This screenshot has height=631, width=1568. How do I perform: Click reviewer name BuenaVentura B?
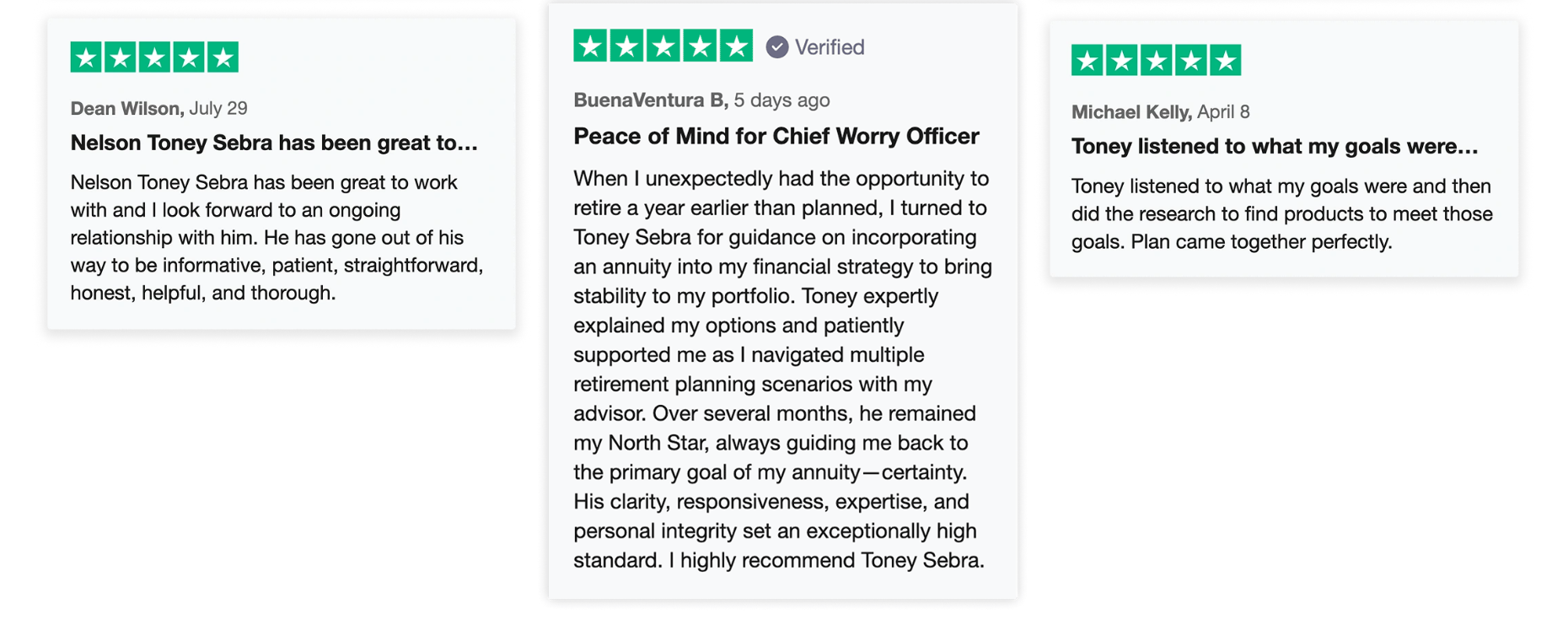[651, 100]
